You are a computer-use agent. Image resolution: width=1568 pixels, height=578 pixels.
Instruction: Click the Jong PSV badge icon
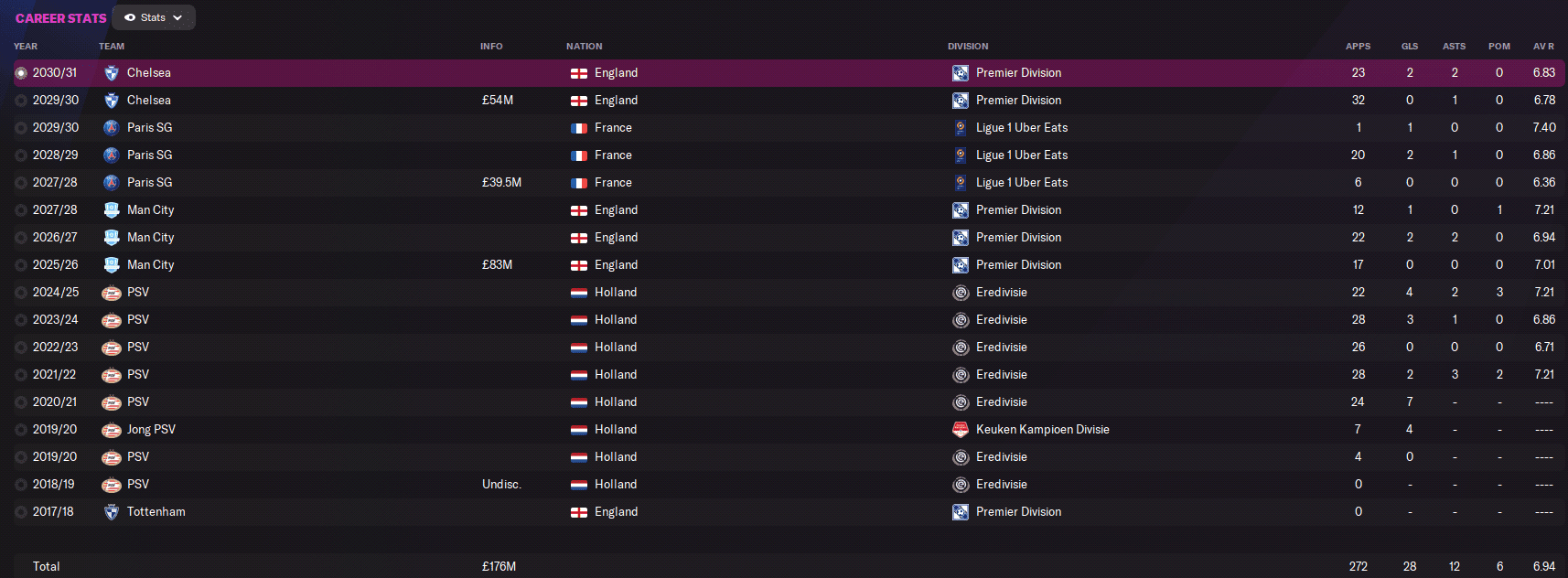112,430
